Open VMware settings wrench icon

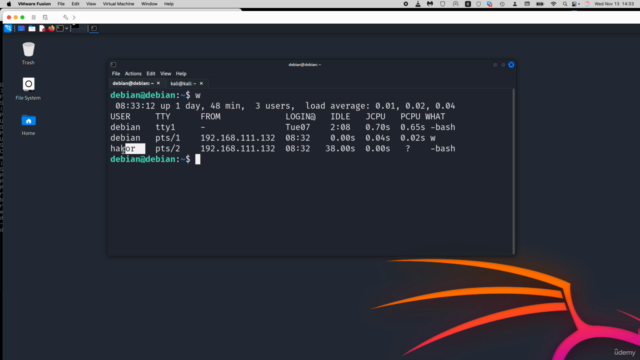tap(65, 18)
